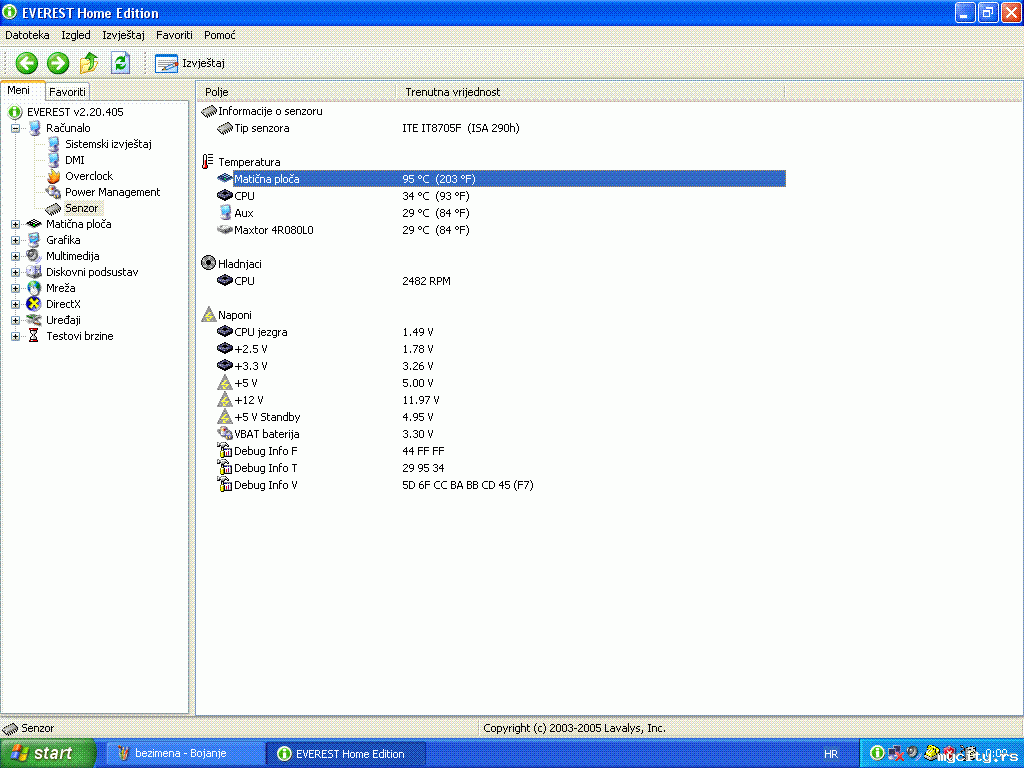Expand the Matična ploča tree node
1024x768 pixels.
point(15,224)
